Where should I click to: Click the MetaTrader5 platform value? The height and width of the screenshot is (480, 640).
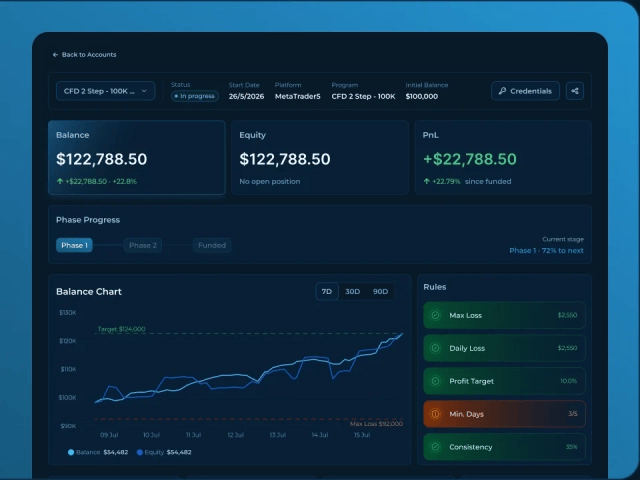[x=298, y=97]
